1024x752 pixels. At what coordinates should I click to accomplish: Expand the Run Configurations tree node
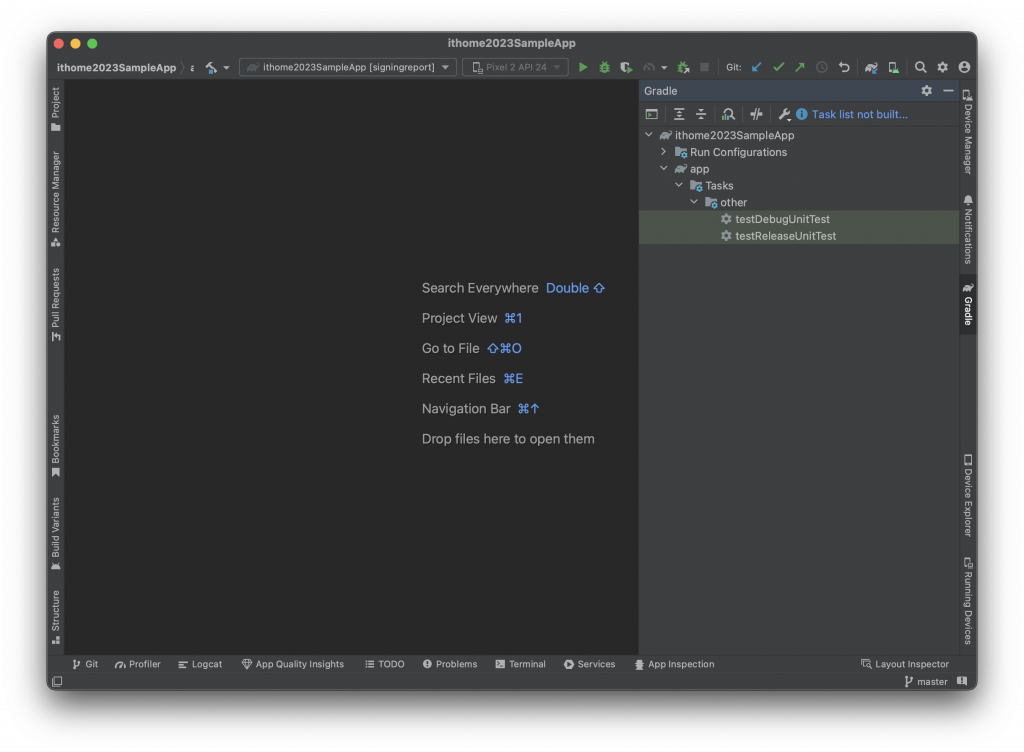664,152
